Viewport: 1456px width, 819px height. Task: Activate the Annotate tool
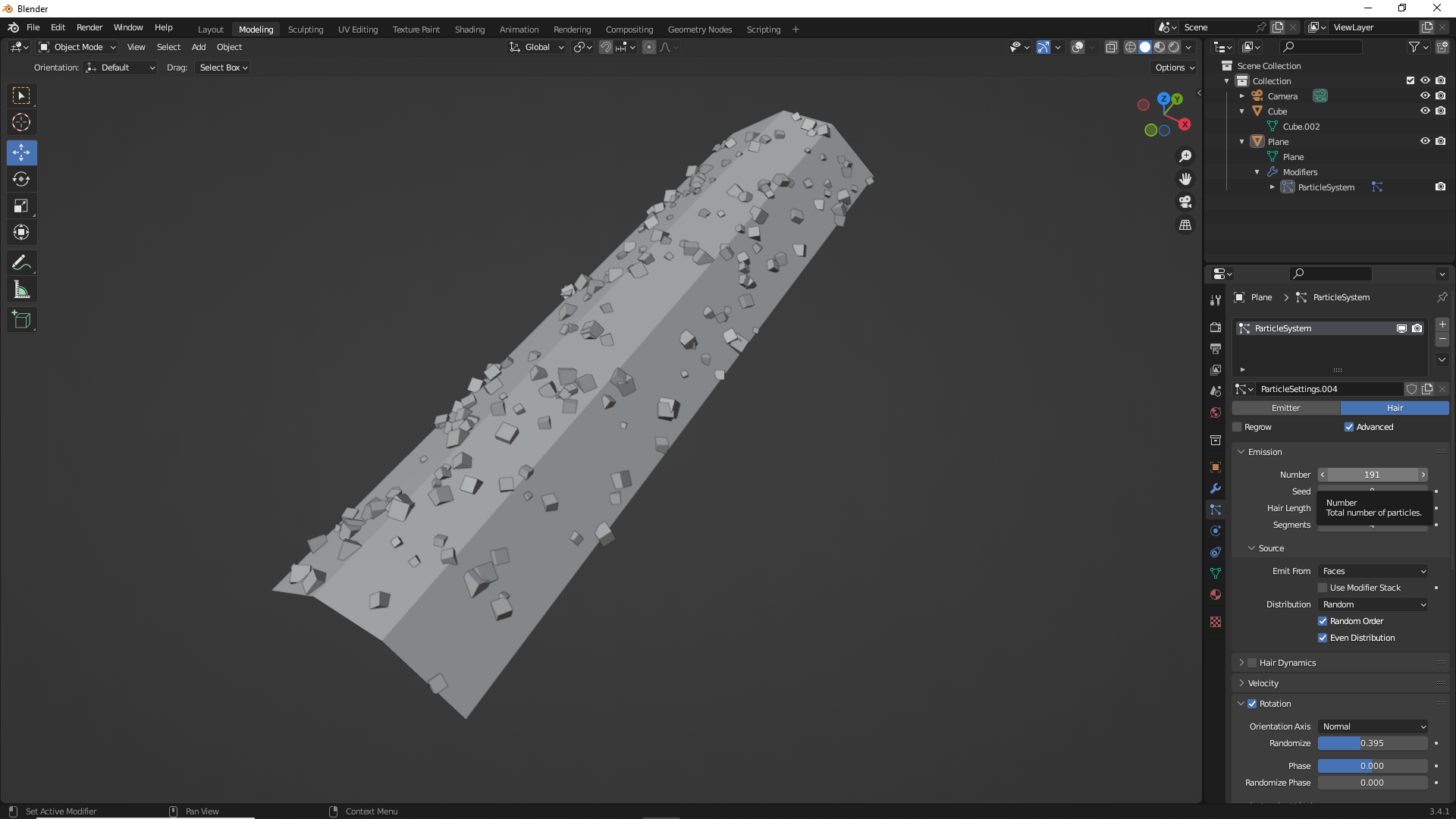21,263
